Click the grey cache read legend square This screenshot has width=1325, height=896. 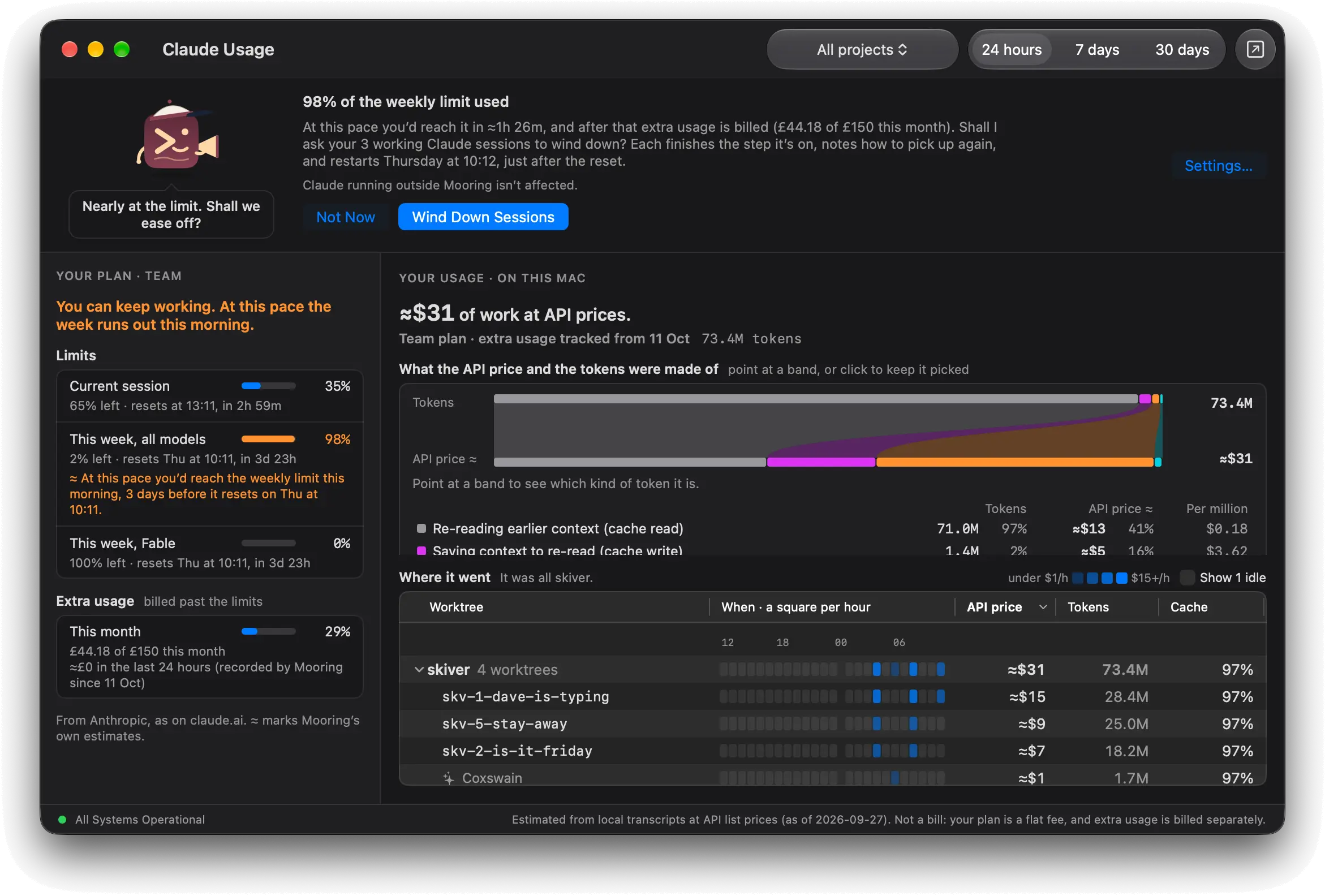421,528
